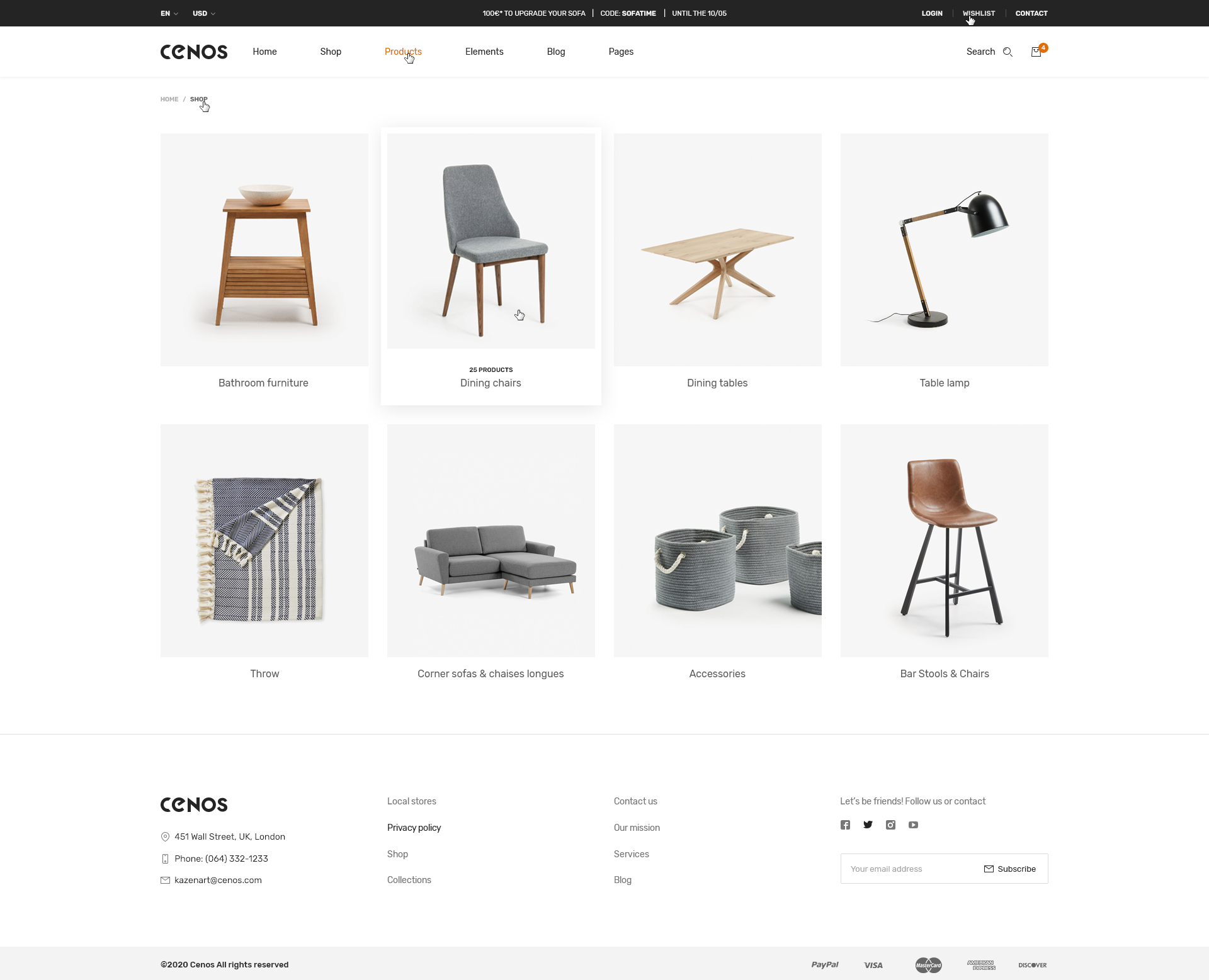Viewport: 1209px width, 980px height.
Task: Click the location pin icon in footer
Action: (165, 837)
